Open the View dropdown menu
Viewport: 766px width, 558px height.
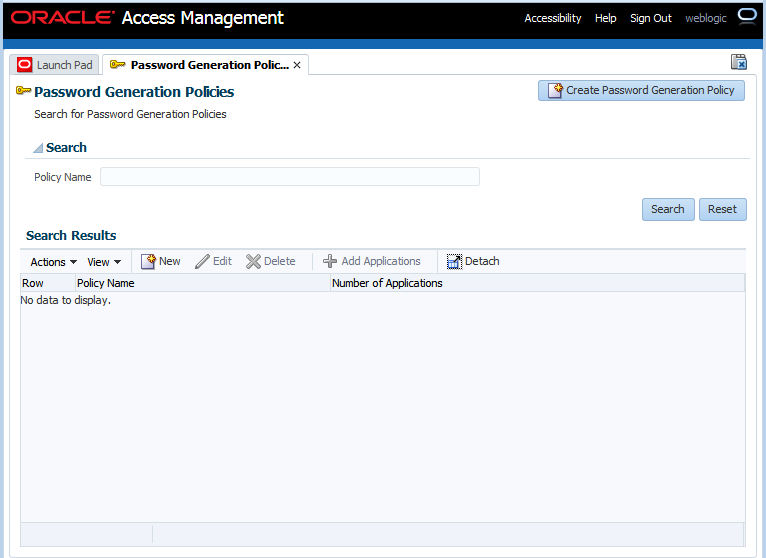click(104, 262)
